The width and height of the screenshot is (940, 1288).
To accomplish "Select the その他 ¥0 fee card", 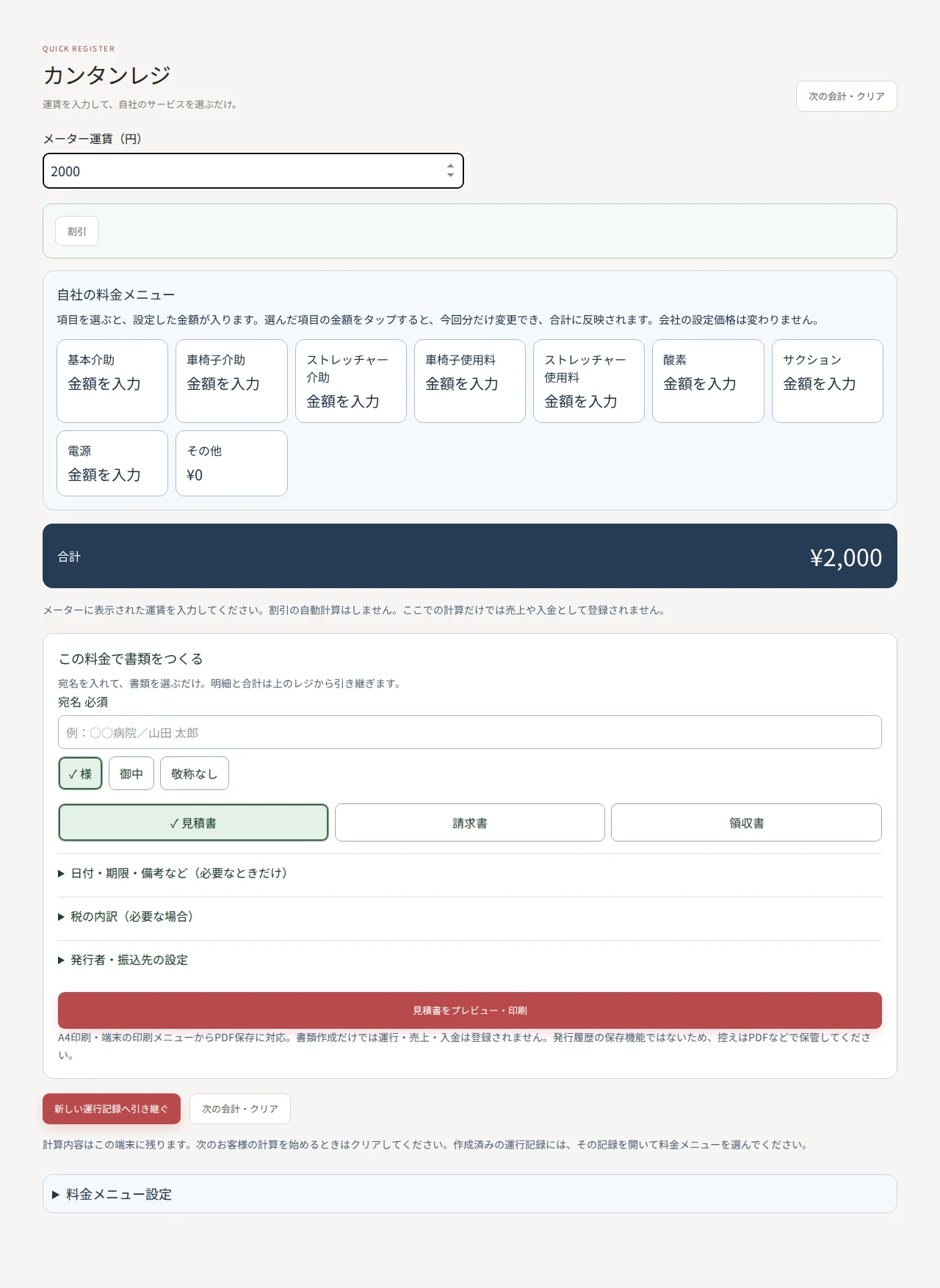I will pyautogui.click(x=231, y=463).
